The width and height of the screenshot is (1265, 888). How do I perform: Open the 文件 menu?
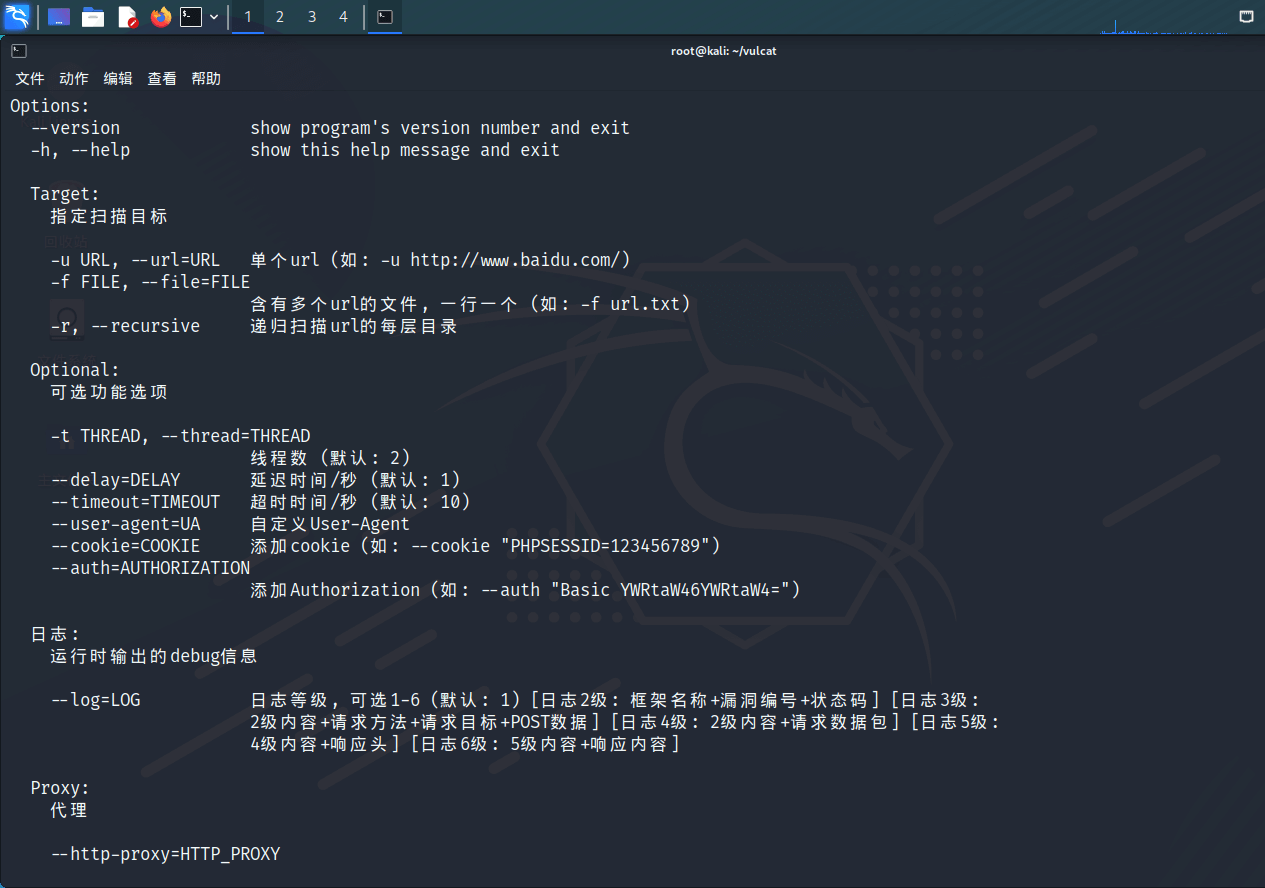click(30, 78)
